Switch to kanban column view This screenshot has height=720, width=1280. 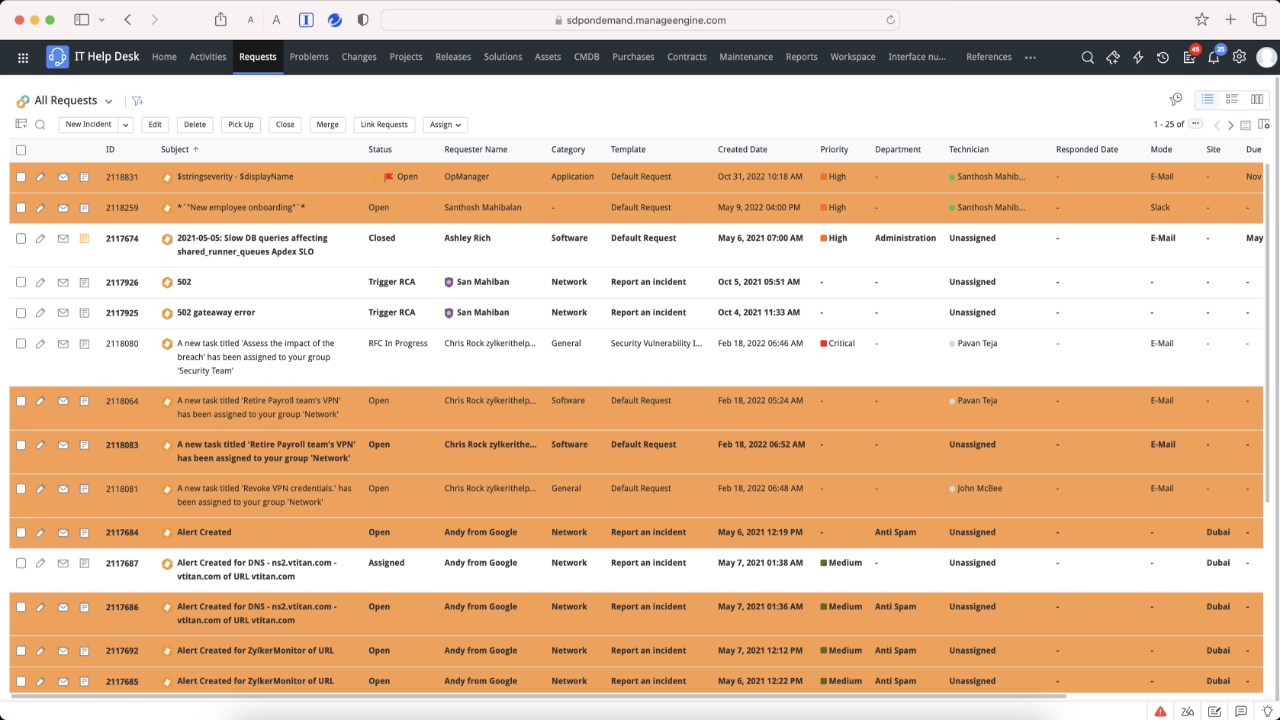click(x=1257, y=99)
